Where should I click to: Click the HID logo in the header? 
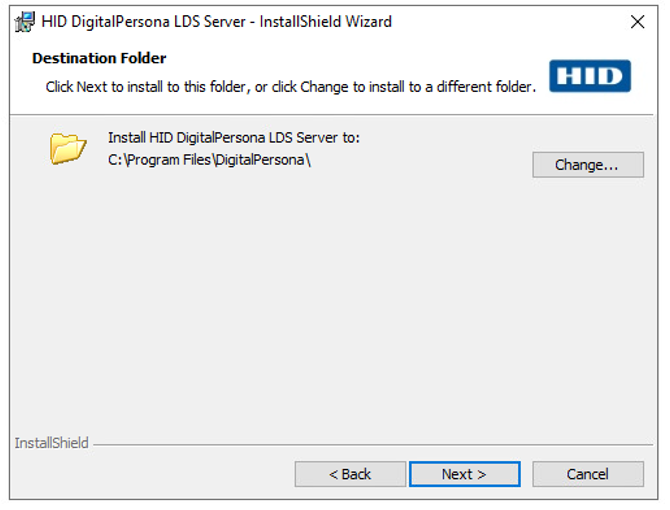click(x=590, y=75)
